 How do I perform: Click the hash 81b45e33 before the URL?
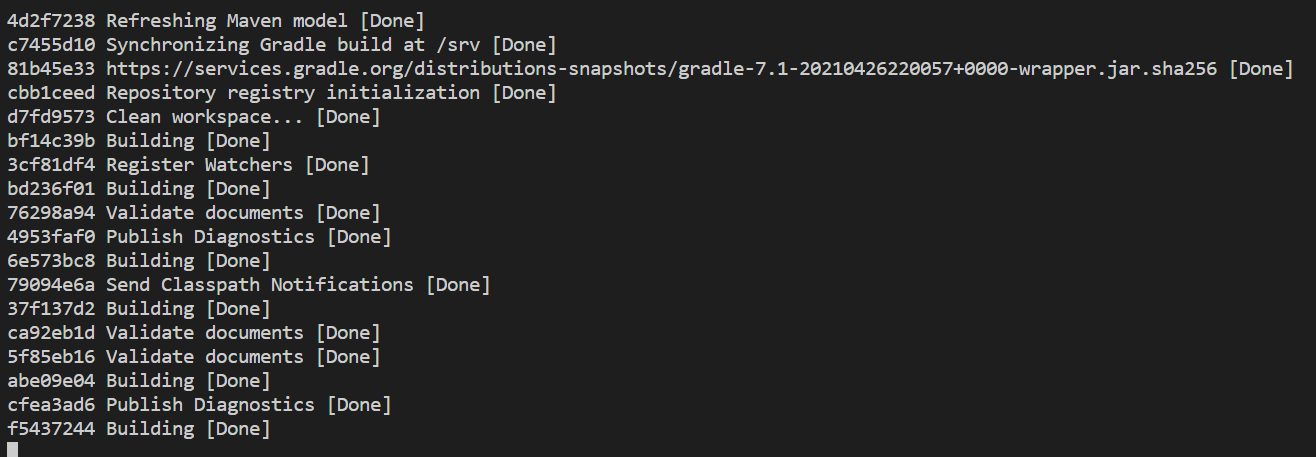click(50, 69)
